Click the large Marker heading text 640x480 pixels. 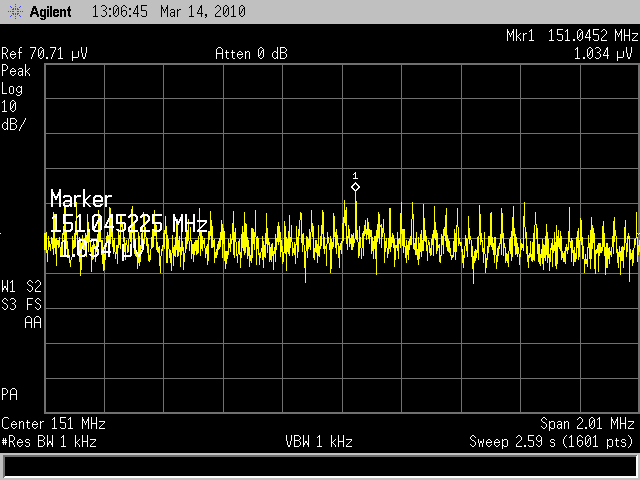tap(81, 199)
